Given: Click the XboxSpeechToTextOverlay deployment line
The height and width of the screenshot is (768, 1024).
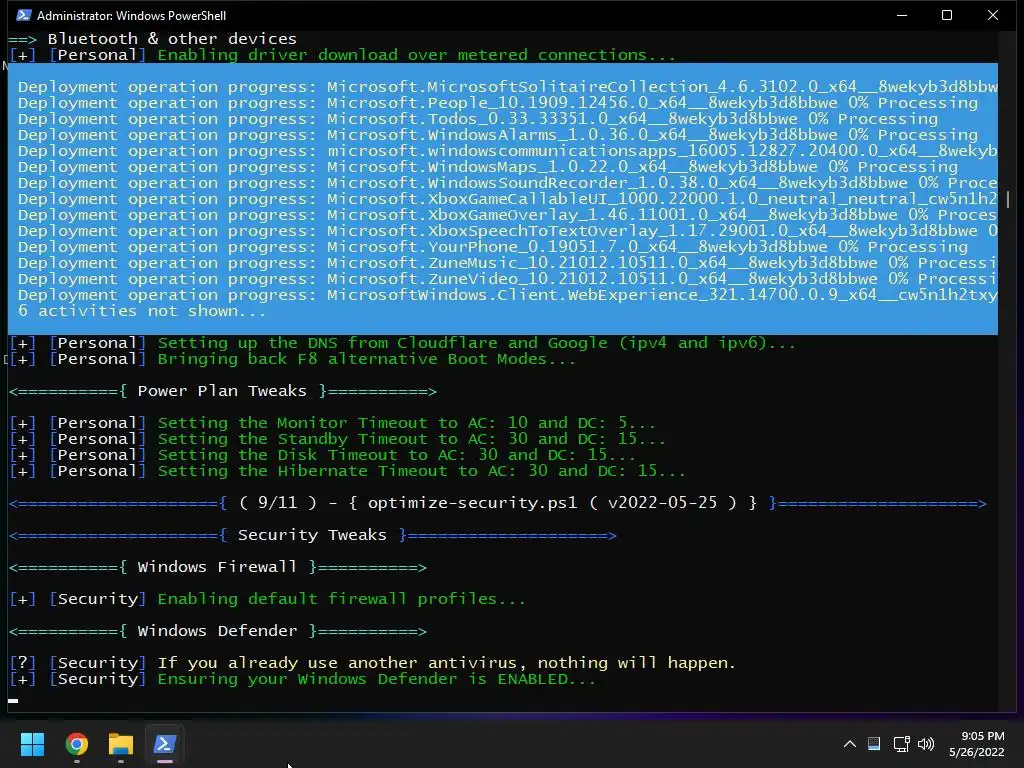Looking at the screenshot, I should click(x=507, y=231).
